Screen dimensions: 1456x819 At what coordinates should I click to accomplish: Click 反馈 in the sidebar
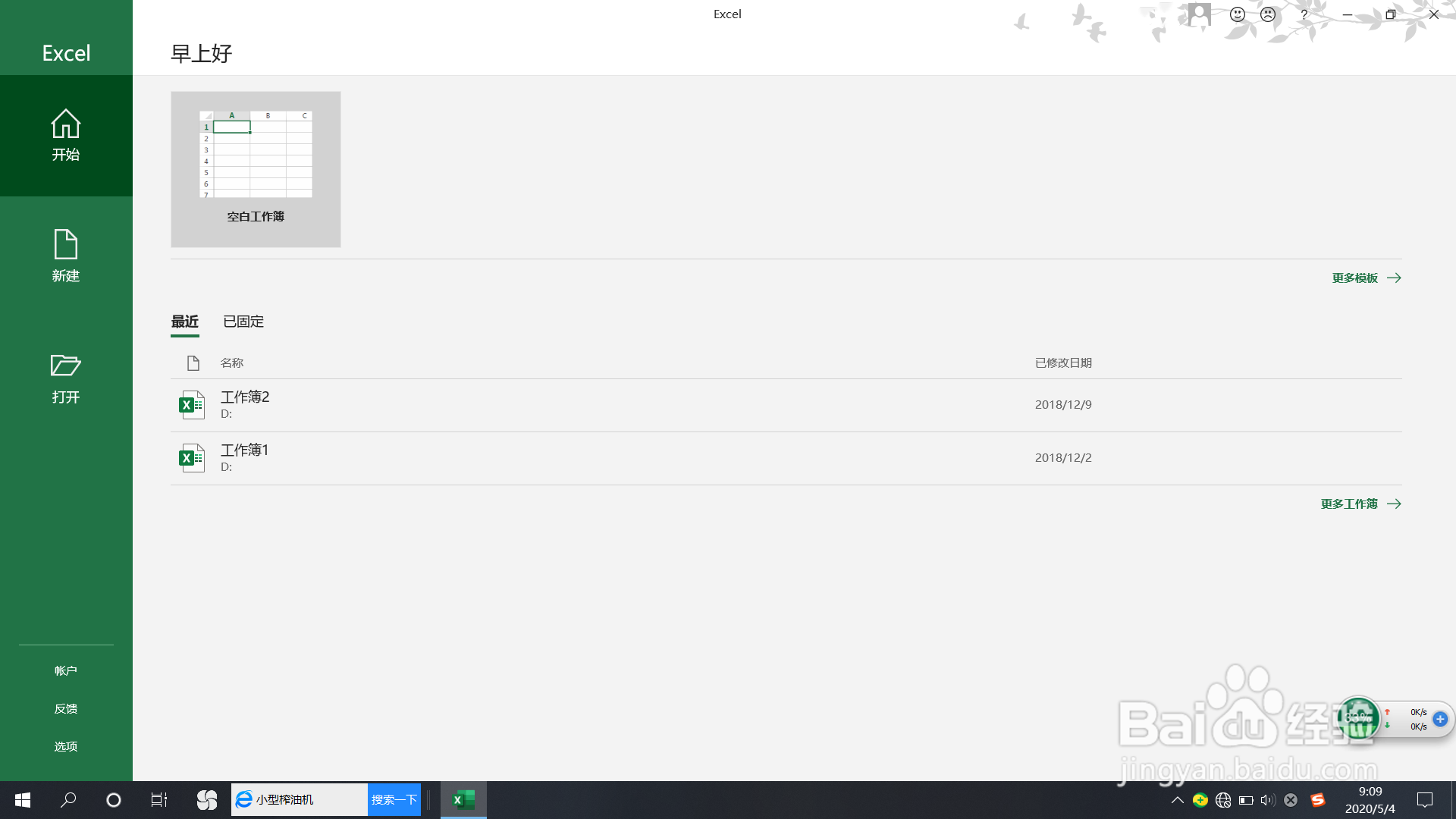click(x=66, y=709)
